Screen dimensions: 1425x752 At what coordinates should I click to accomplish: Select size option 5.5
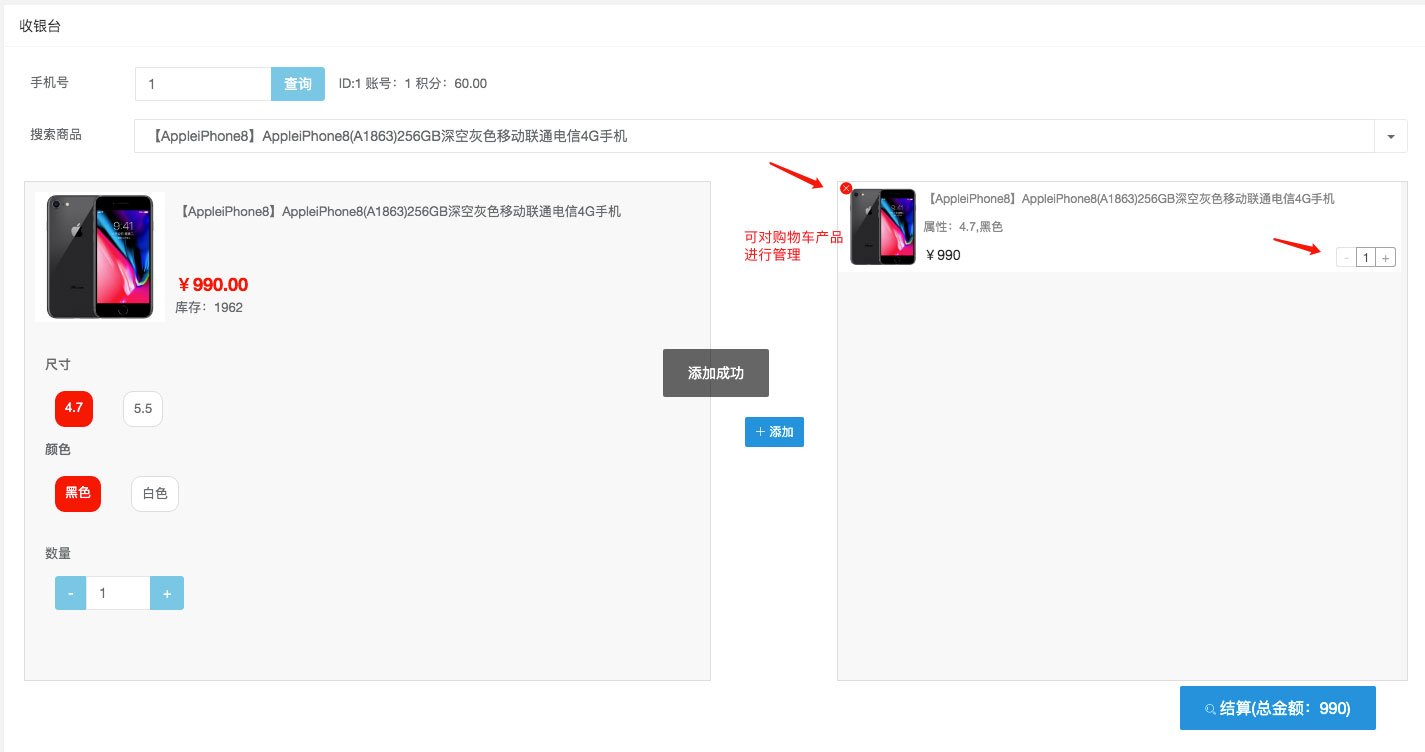[143, 408]
